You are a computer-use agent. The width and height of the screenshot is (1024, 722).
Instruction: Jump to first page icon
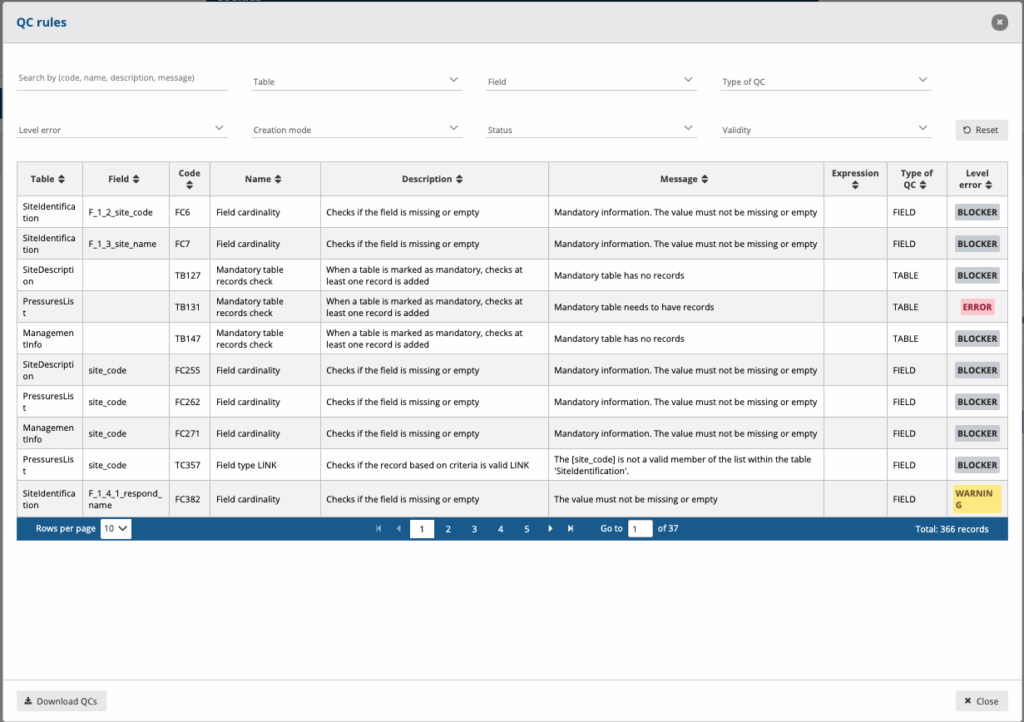(x=378, y=529)
